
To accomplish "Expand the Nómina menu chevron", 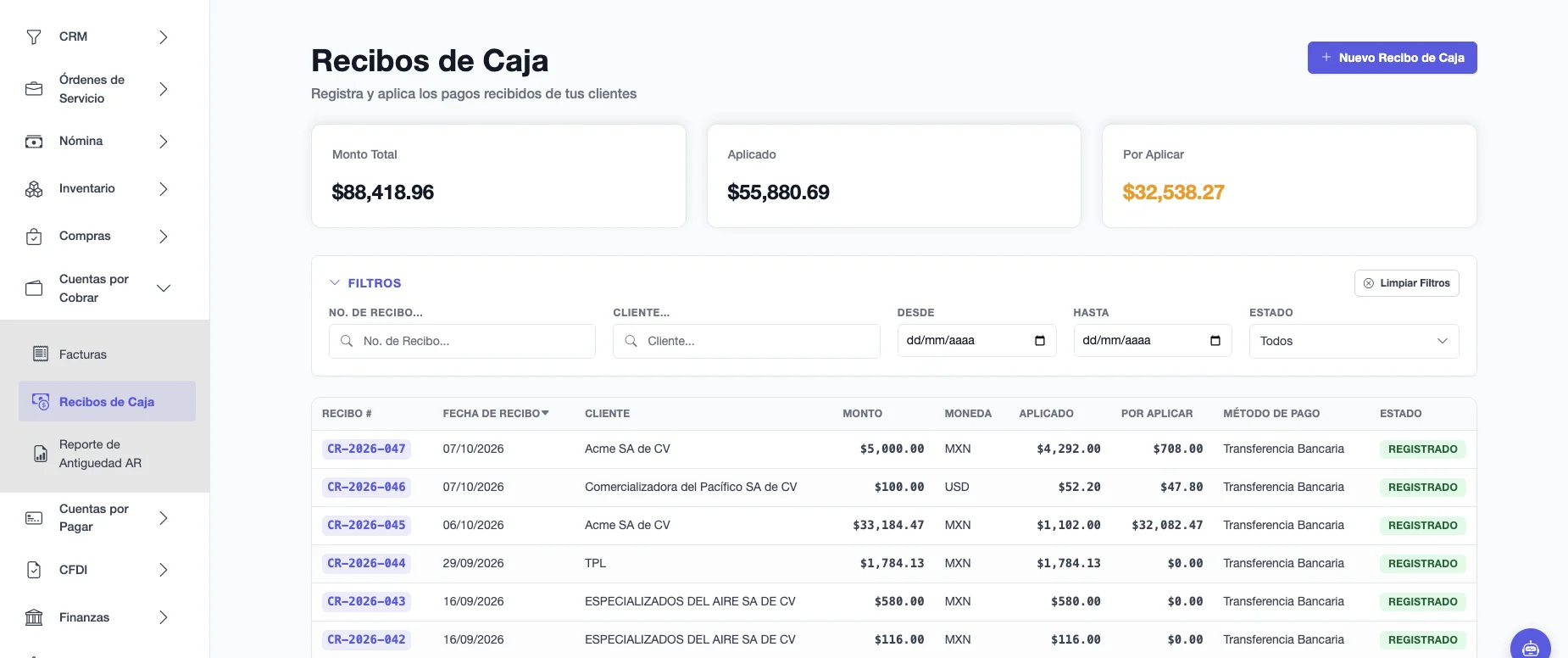I will tap(164, 142).
